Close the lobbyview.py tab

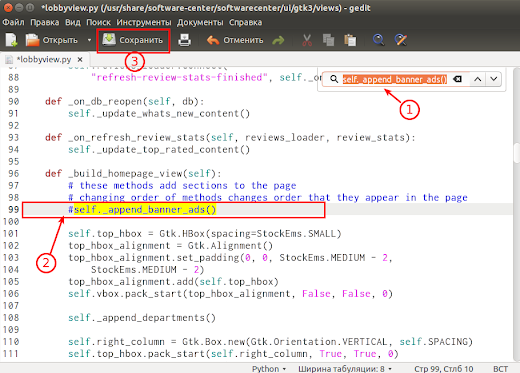click(x=80, y=60)
